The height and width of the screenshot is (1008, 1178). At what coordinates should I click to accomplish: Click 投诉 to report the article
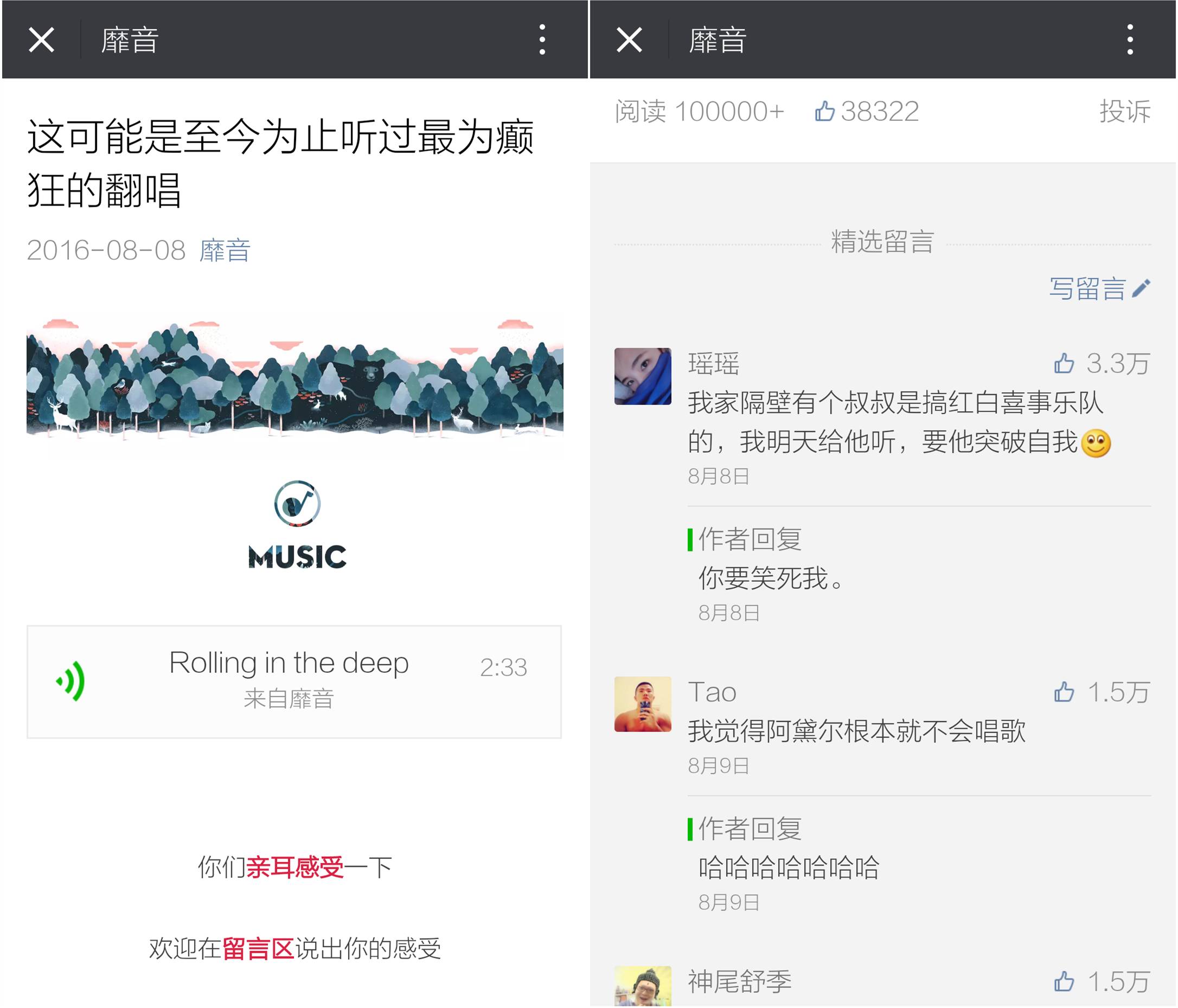pos(1124,112)
